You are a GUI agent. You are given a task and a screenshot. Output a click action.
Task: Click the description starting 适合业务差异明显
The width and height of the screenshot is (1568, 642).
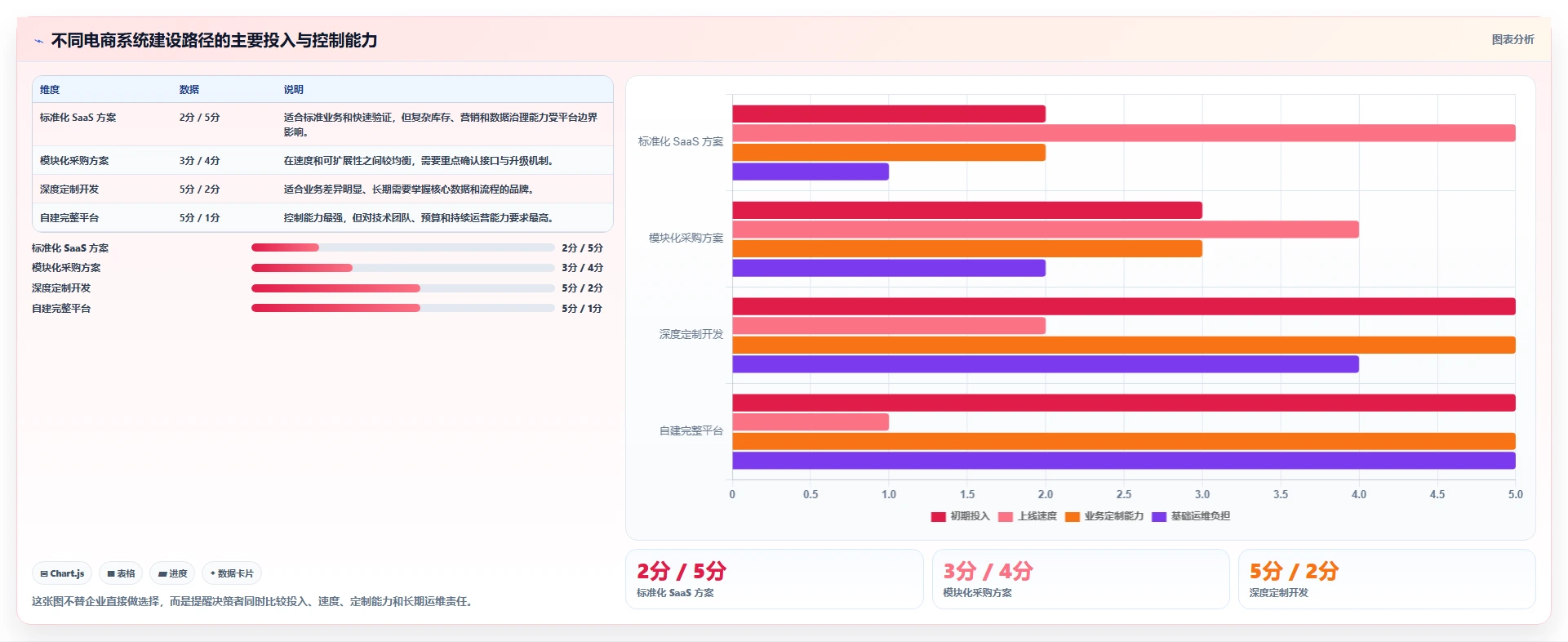click(x=411, y=189)
